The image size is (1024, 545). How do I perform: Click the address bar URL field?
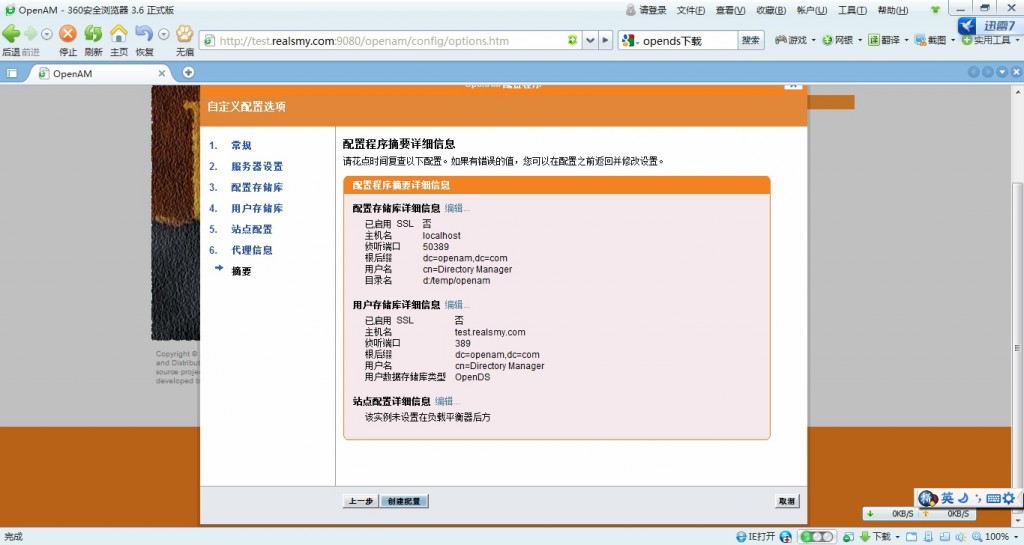[x=391, y=40]
